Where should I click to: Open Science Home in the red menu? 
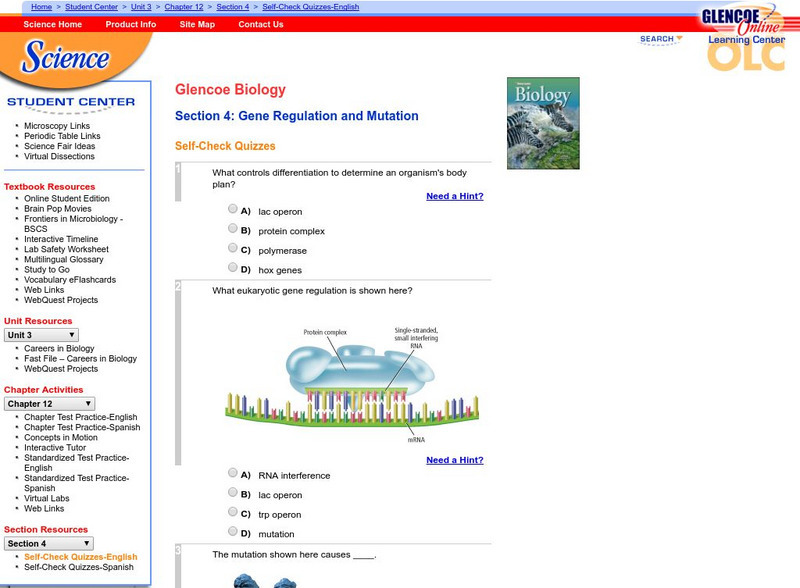53,24
